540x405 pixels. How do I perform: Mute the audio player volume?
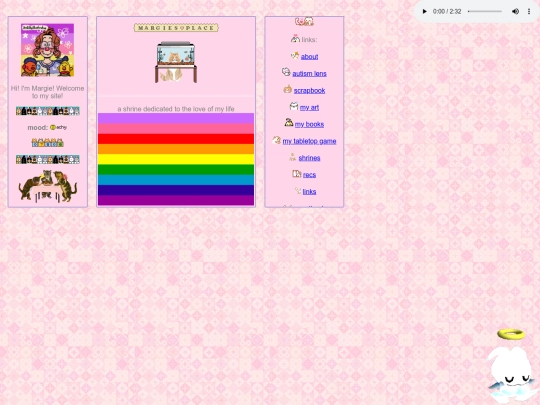click(x=515, y=11)
